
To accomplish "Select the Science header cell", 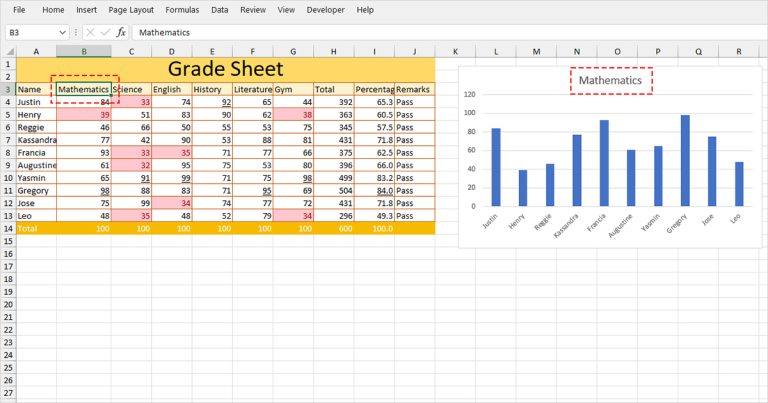I will point(131,89).
